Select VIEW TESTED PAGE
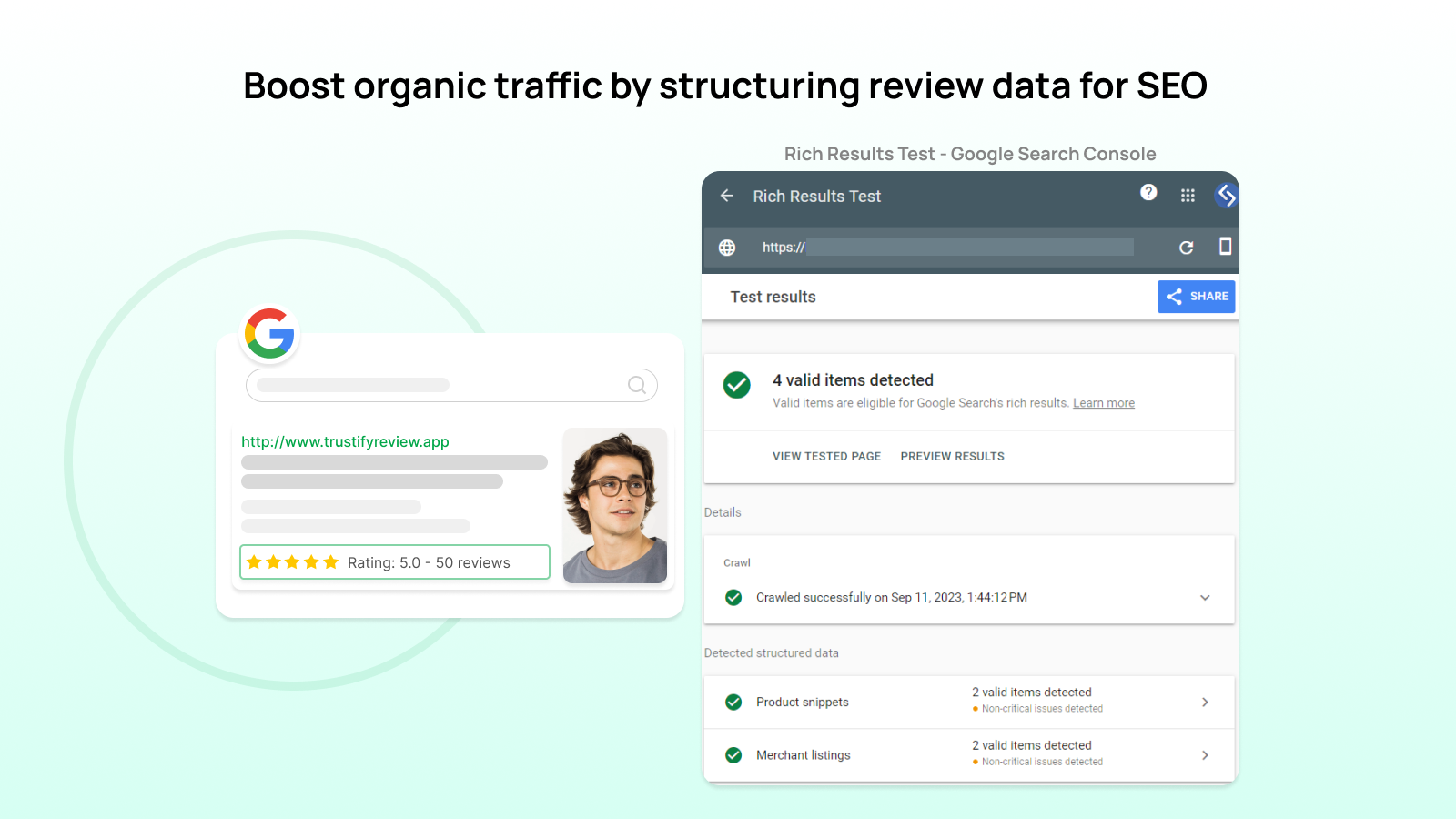This screenshot has height=819, width=1456. (x=826, y=456)
